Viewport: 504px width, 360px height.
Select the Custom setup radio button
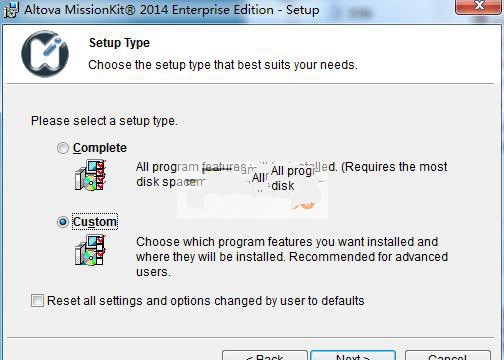tap(63, 222)
